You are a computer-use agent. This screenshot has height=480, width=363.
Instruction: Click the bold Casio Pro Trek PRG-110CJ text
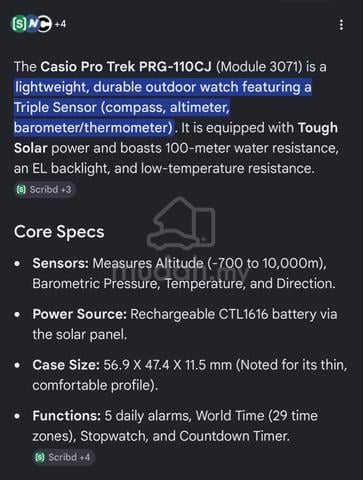tap(126, 67)
